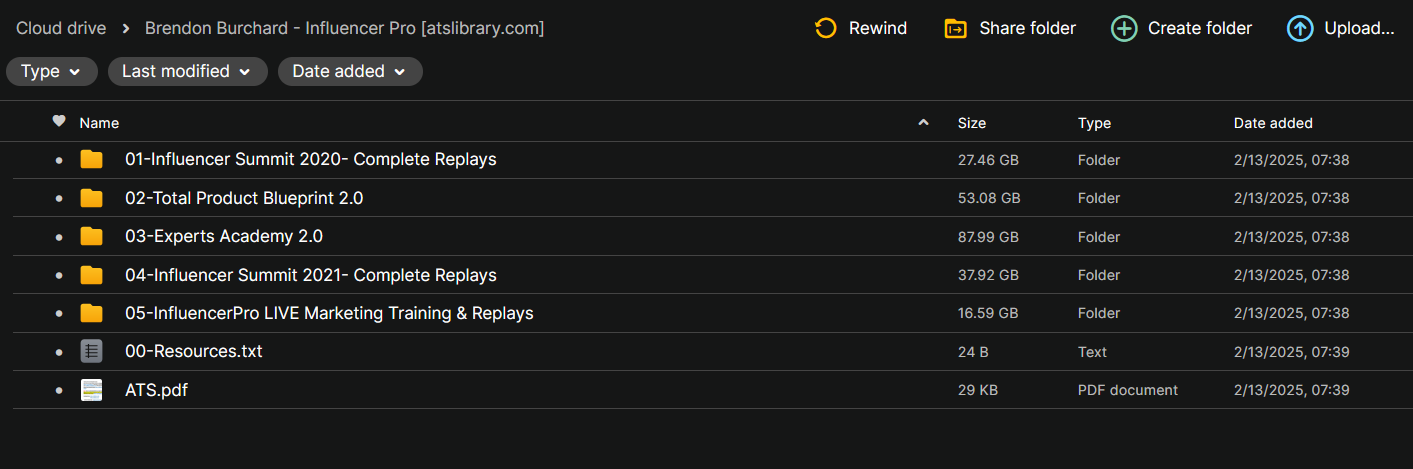Open 01-Influencer Summit 2020- Complete Replays folder
Image resolution: width=1413 pixels, height=469 pixels.
pos(310,159)
